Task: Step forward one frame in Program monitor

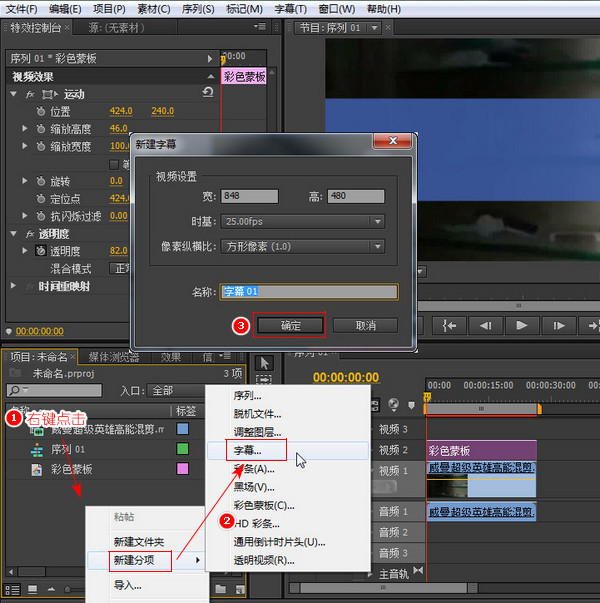Action: [558, 326]
